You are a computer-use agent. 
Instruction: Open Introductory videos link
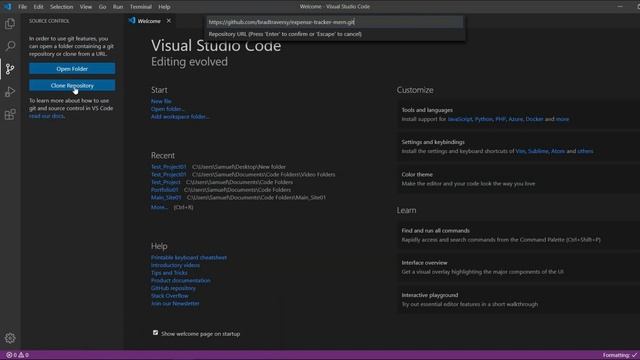point(176,265)
